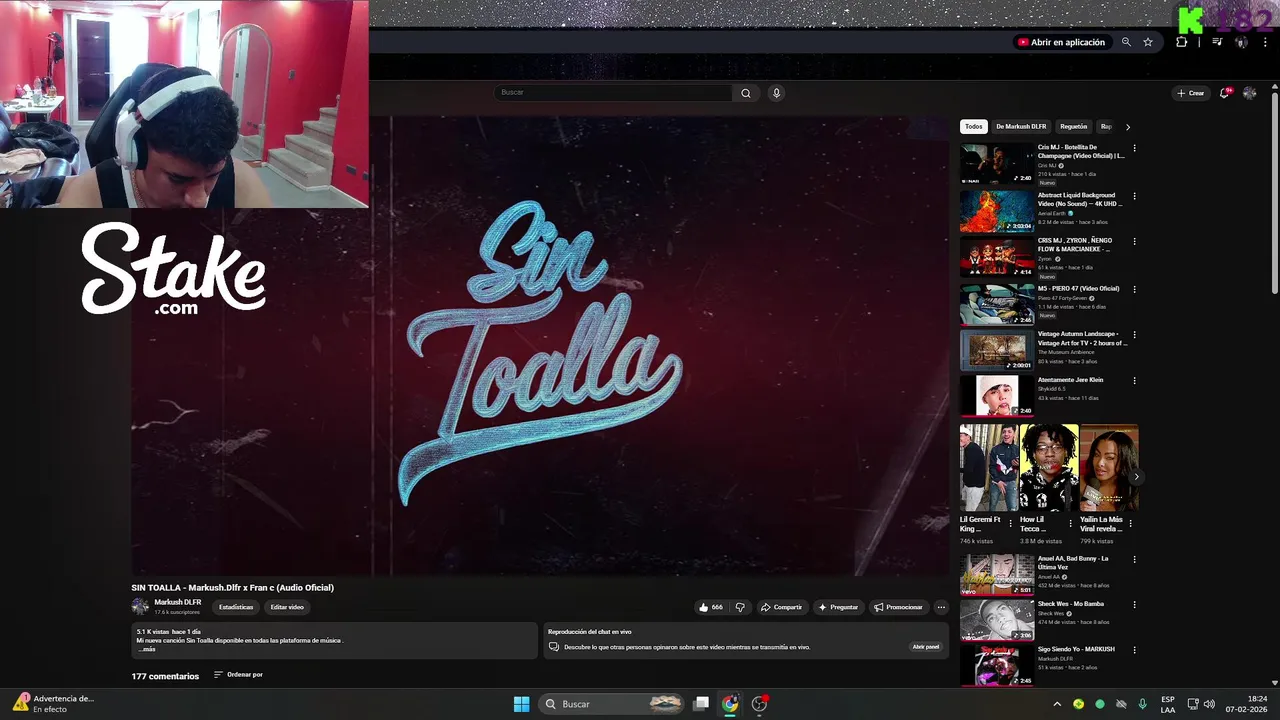This screenshot has width=1280, height=720.
Task: Open options for Cris MJ Botellita video
Action: click(1134, 148)
